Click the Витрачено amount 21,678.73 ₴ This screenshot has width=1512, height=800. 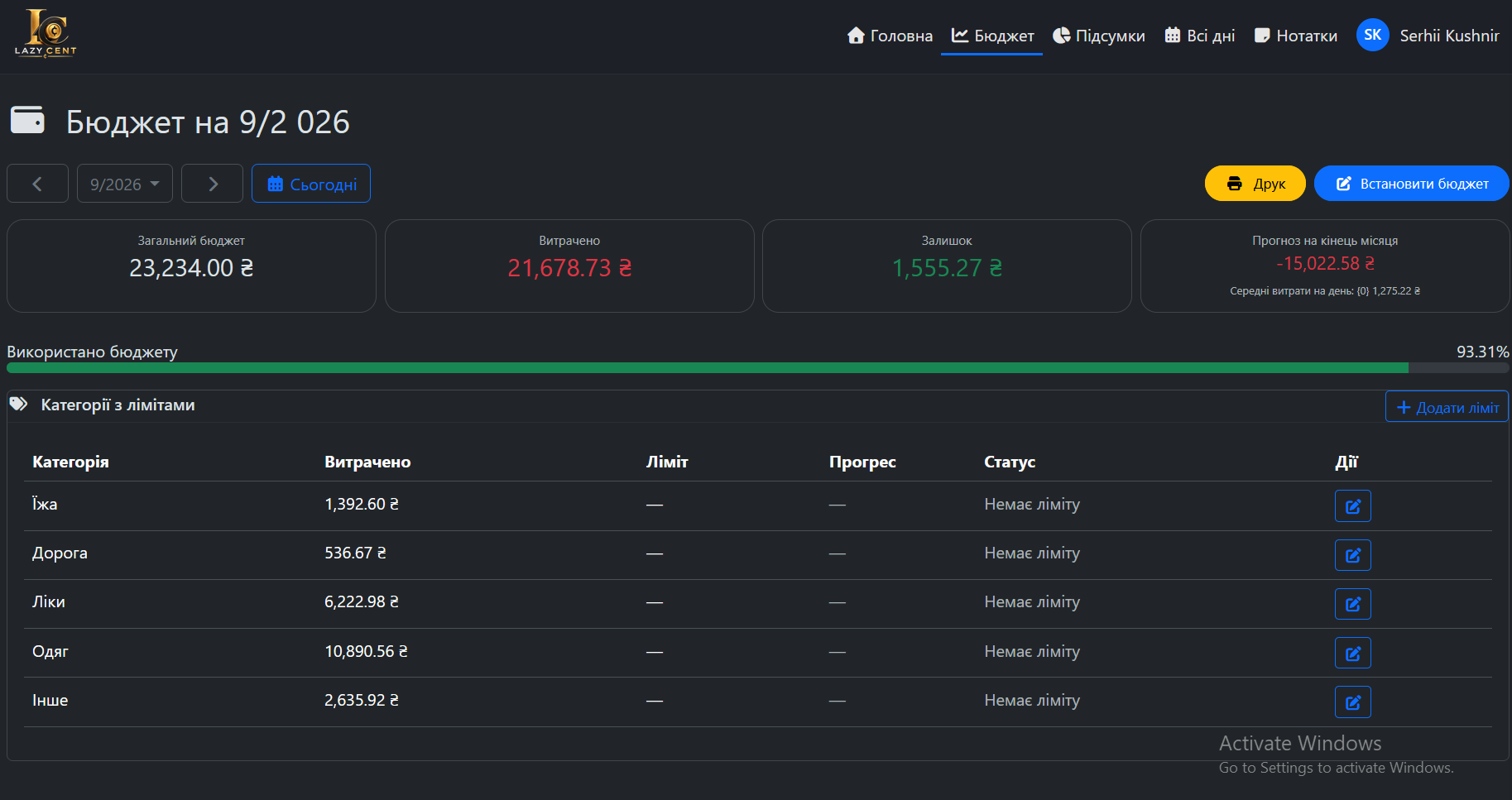[x=569, y=268]
